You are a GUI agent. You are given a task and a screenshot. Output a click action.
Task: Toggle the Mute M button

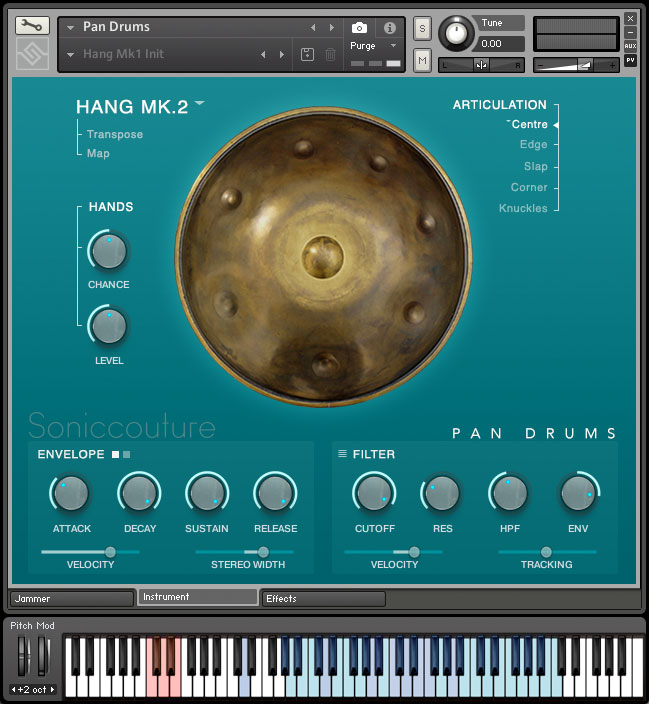click(x=422, y=60)
